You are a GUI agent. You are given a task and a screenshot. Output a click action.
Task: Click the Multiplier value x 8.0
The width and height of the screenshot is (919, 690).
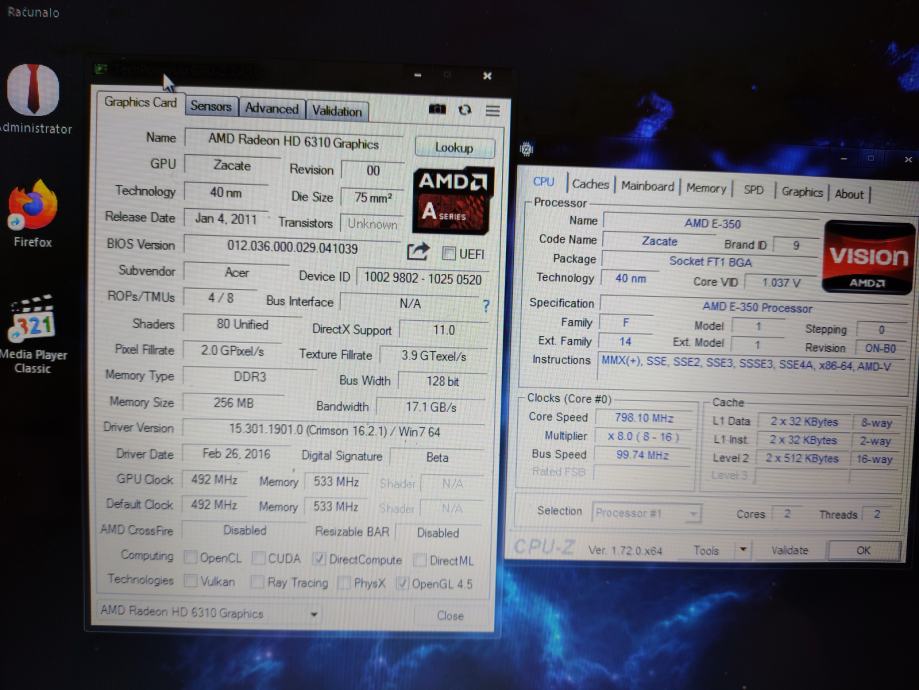[643, 437]
